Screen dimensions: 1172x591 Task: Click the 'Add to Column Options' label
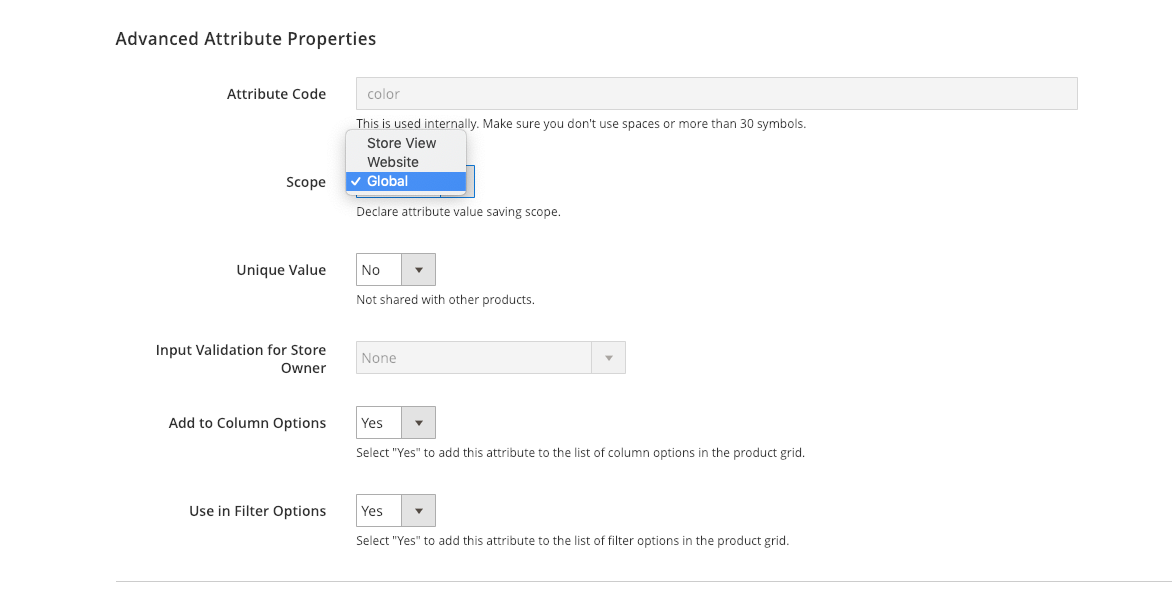(246, 423)
